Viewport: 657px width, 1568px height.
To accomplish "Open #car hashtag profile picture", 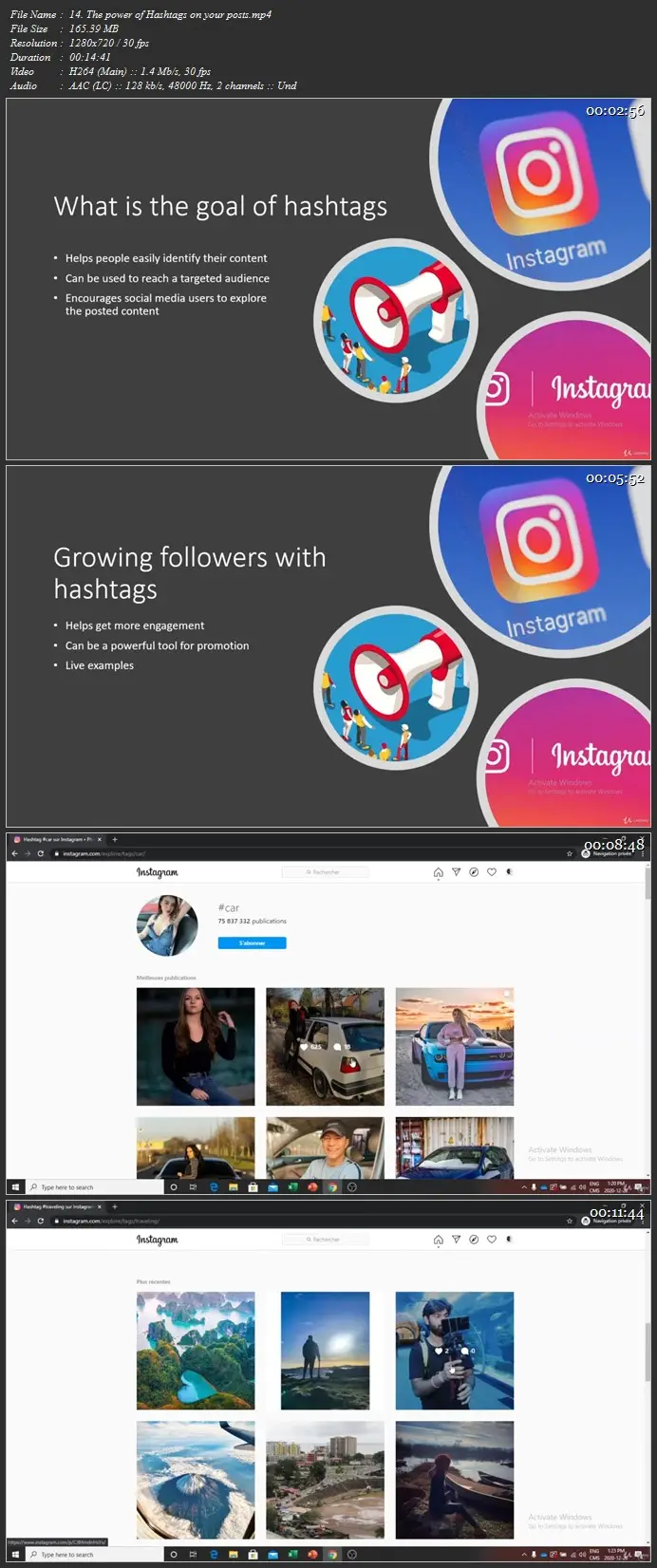I will [168, 925].
